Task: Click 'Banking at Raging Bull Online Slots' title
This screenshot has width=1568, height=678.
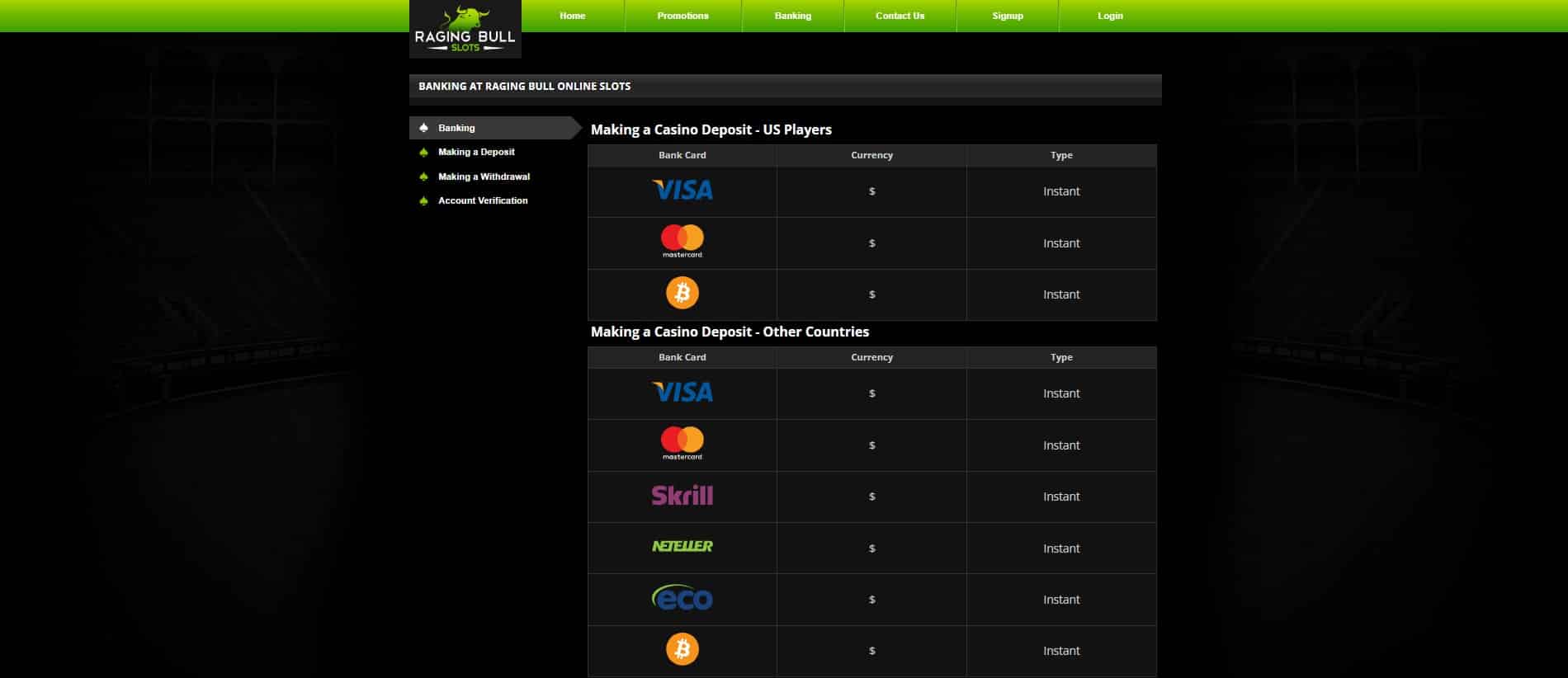Action: click(524, 86)
